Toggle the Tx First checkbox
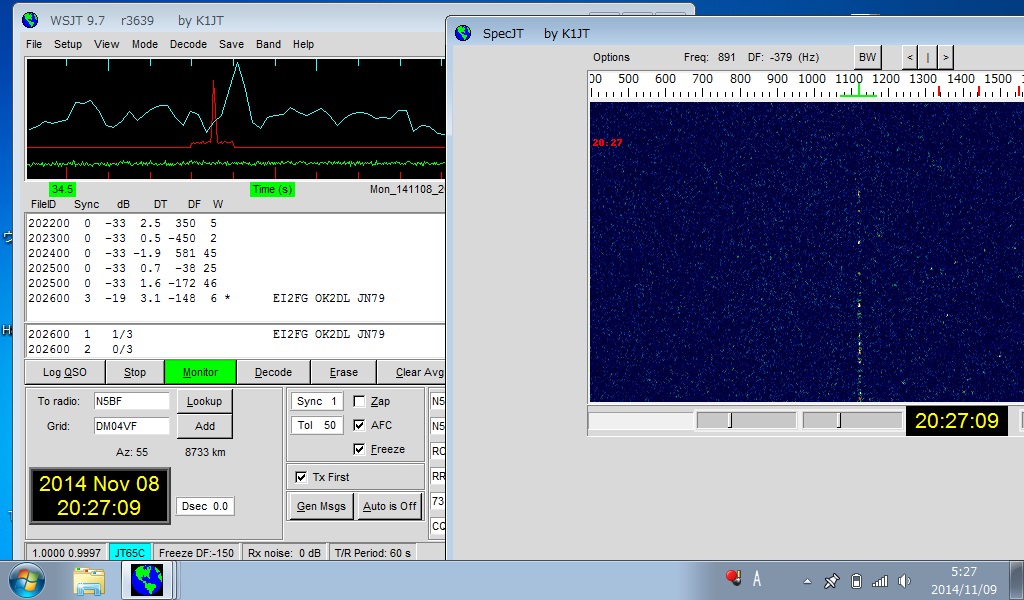Image resolution: width=1024 pixels, height=600 pixels. pos(301,477)
